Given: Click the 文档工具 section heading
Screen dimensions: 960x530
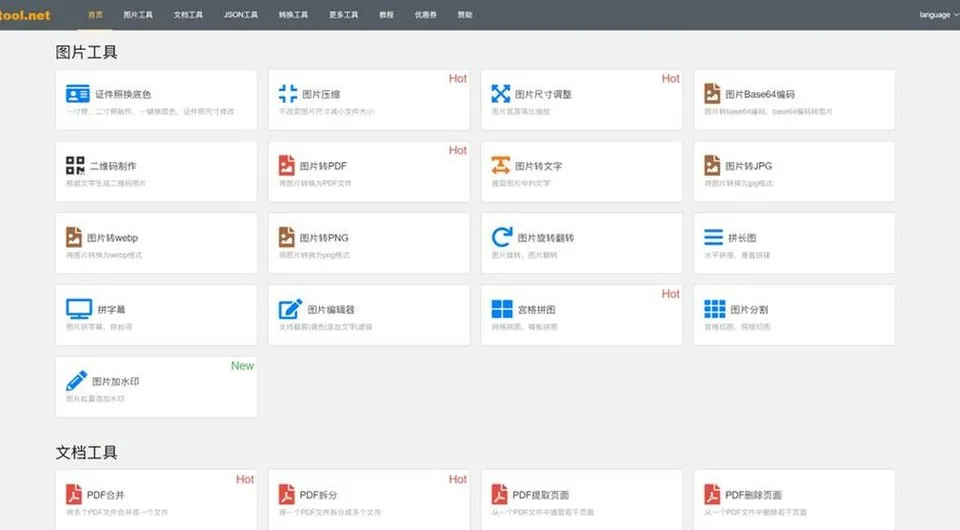Looking at the screenshot, I should pyautogui.click(x=86, y=452).
